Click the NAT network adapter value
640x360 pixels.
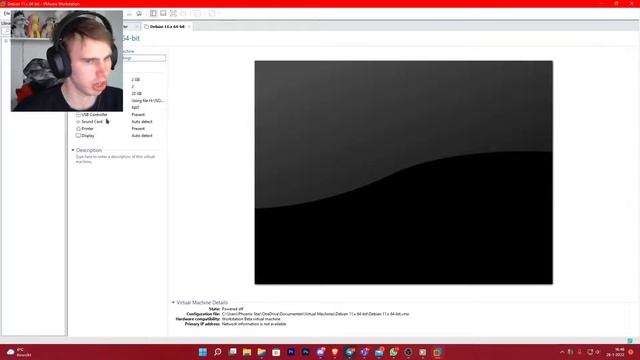pos(136,107)
